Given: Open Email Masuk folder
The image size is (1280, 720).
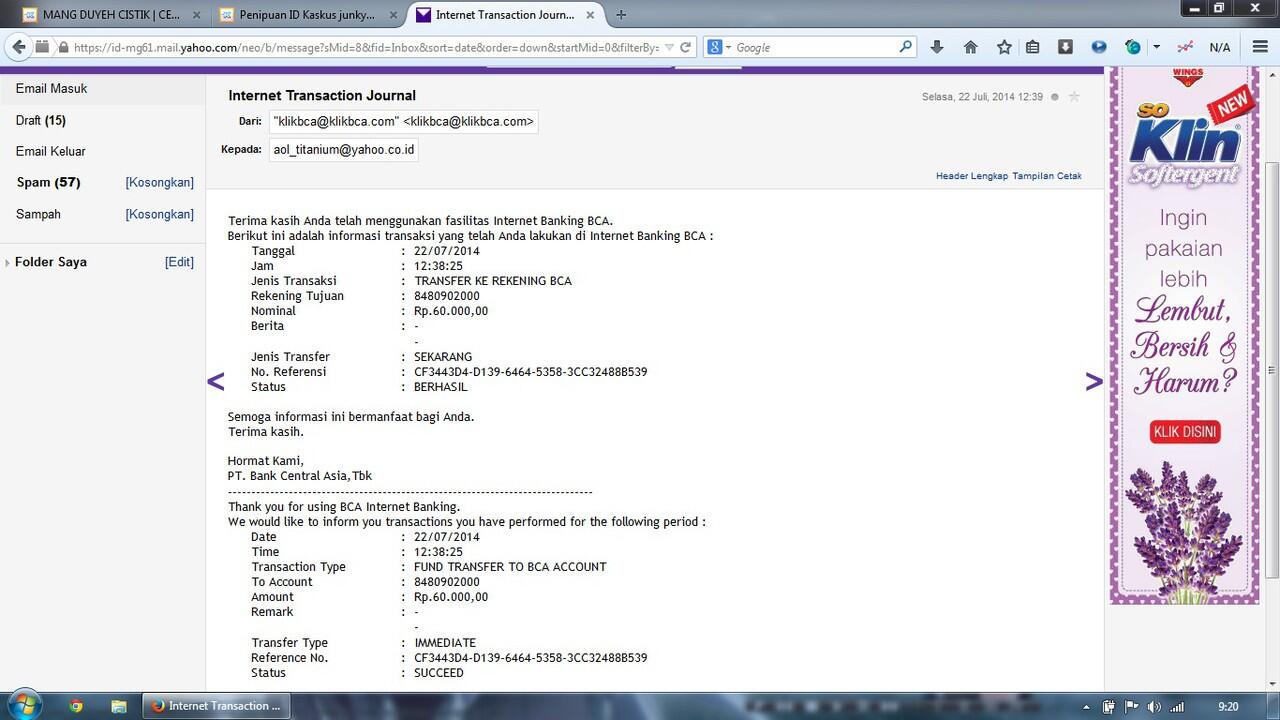Looking at the screenshot, I should pyautogui.click(x=51, y=88).
